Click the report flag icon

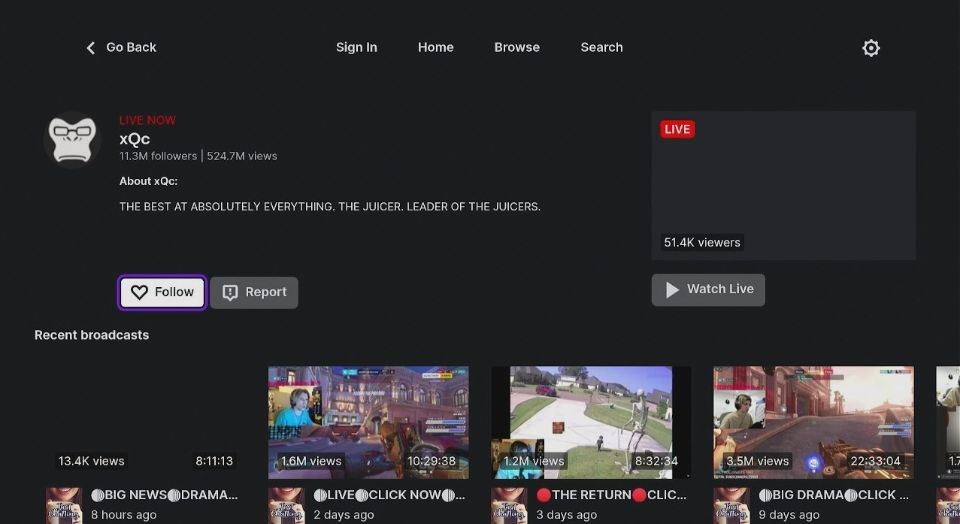[x=230, y=293]
